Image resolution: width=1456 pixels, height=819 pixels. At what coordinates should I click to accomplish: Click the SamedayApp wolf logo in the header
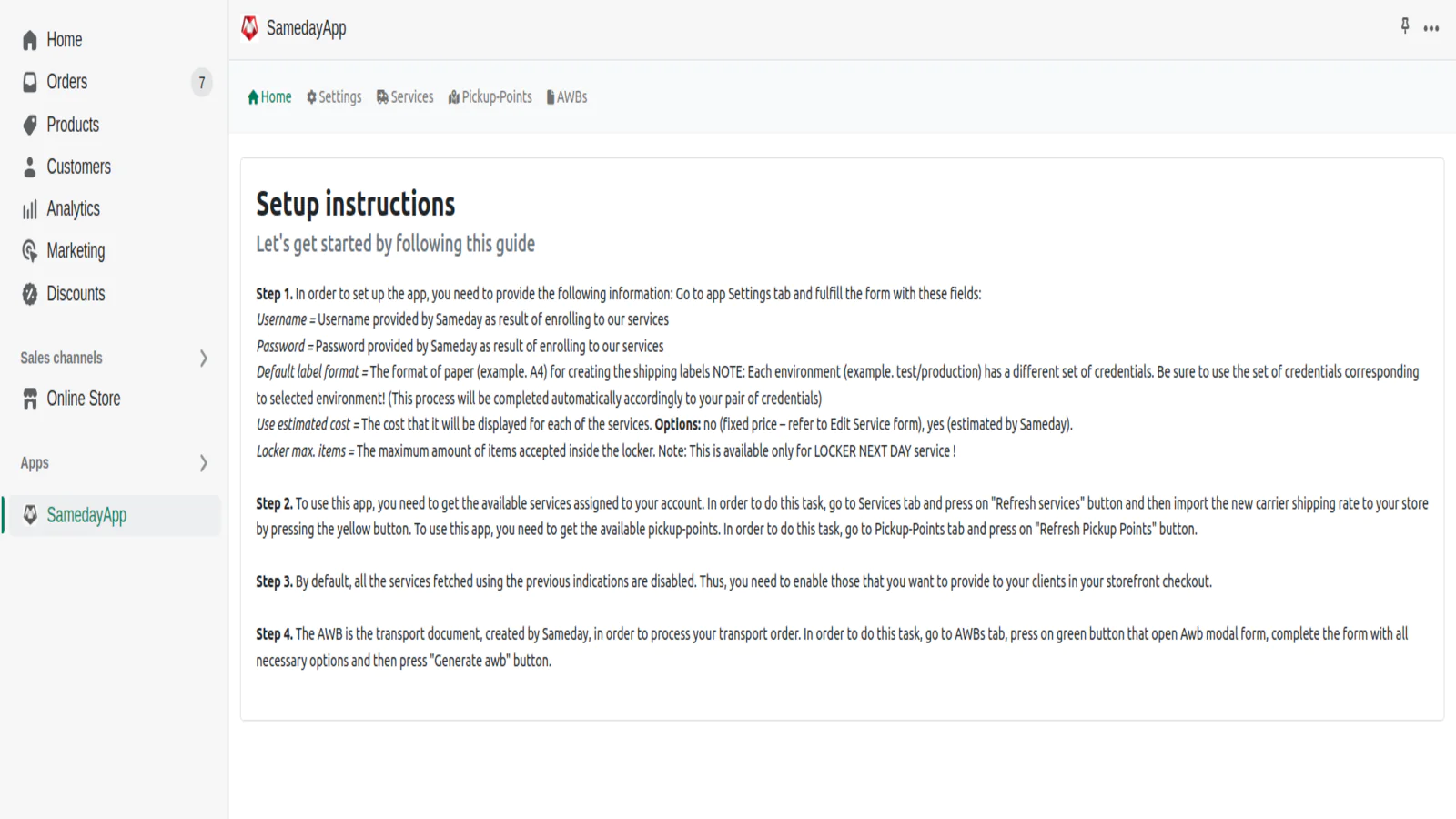pyautogui.click(x=248, y=27)
